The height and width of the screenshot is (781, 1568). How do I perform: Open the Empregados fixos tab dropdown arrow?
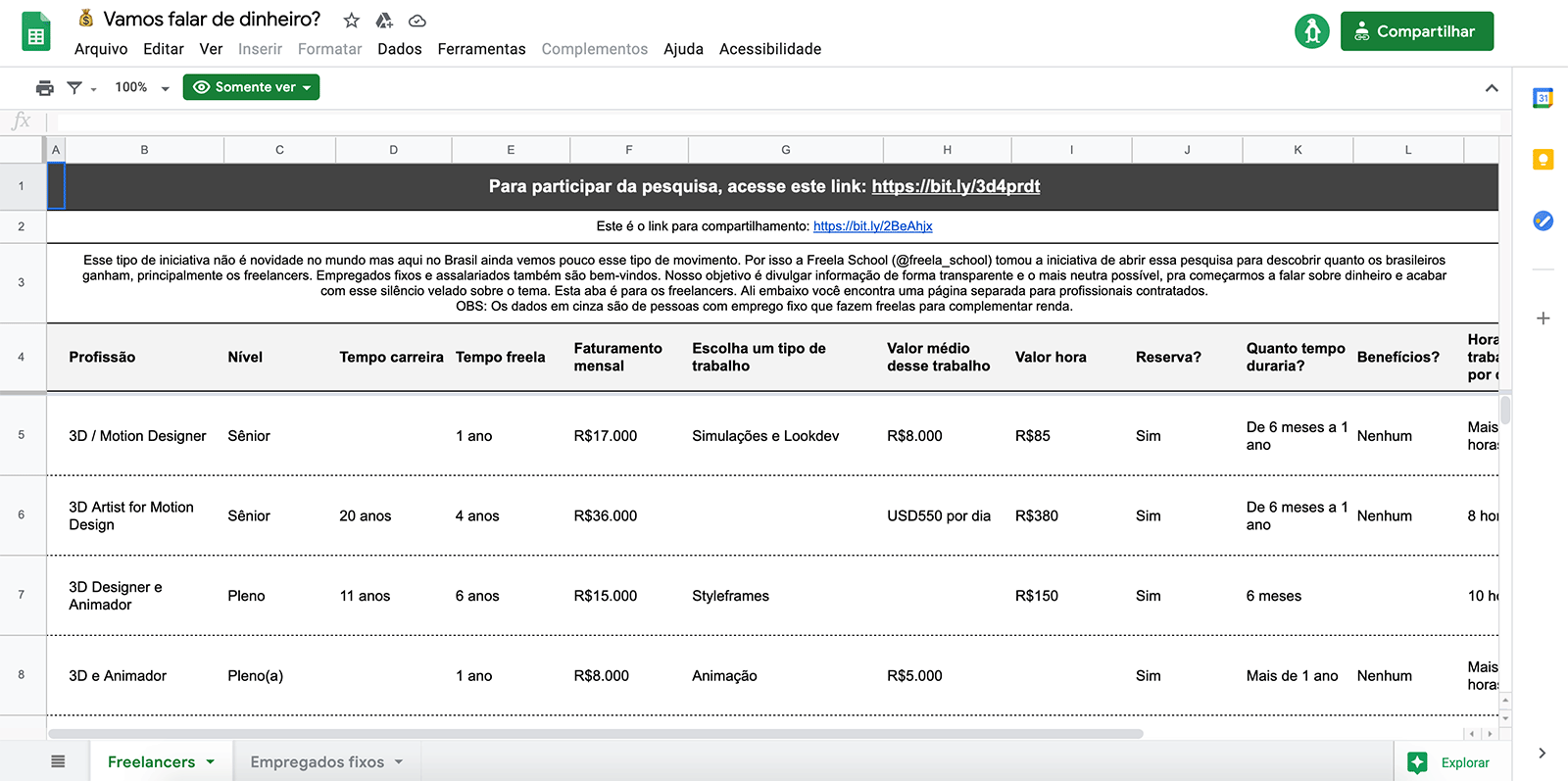tap(399, 761)
